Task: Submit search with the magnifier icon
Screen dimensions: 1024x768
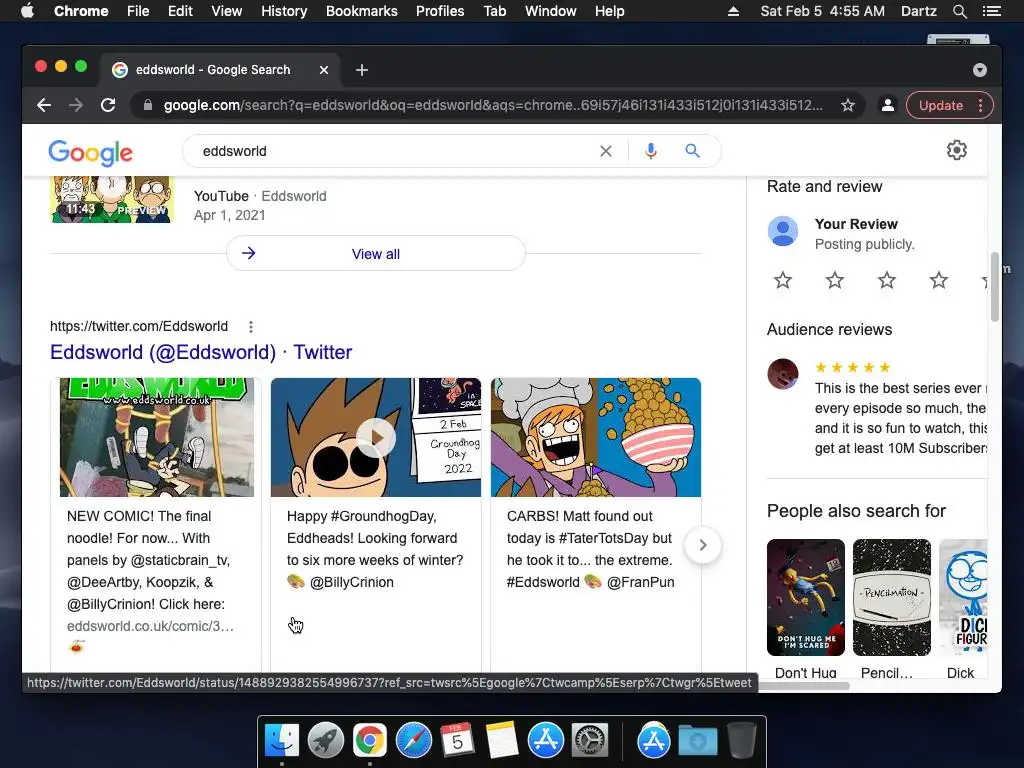Action: [x=692, y=151]
